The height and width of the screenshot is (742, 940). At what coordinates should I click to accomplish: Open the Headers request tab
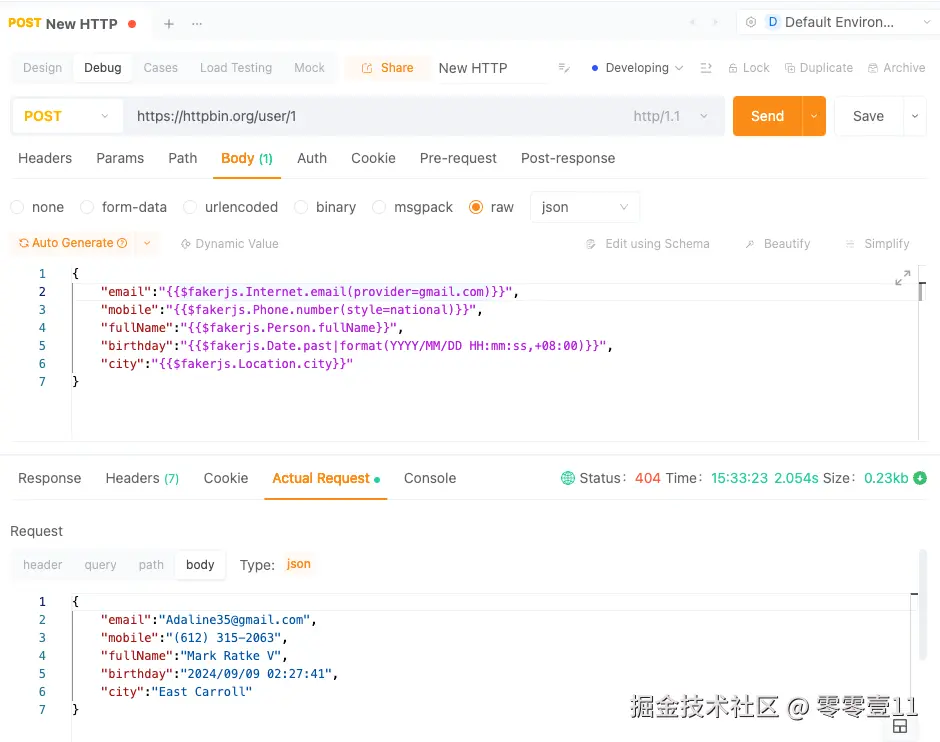pyautogui.click(x=45, y=158)
